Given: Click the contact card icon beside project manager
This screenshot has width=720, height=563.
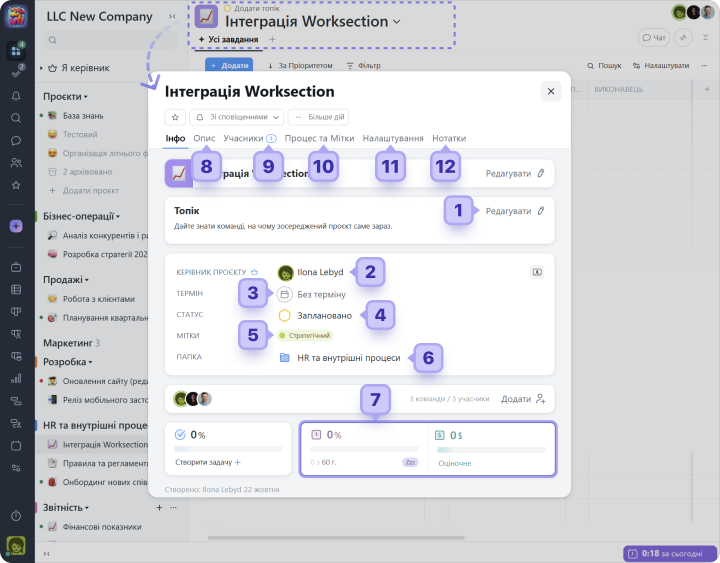Looking at the screenshot, I should (x=537, y=271).
